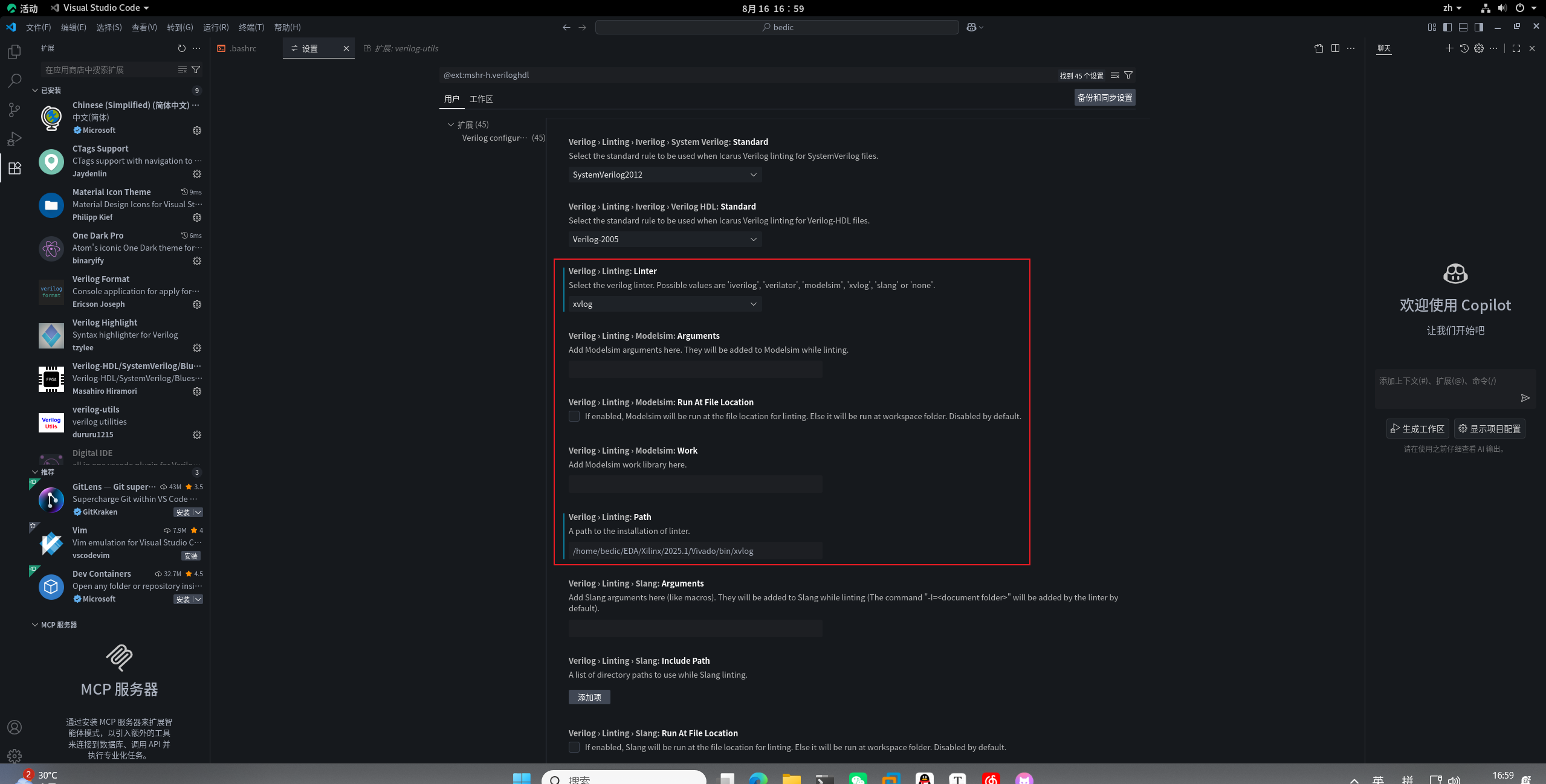This screenshot has height=784, width=1546.
Task: Enable Modelsim Run At File Location checkbox
Action: 574,416
